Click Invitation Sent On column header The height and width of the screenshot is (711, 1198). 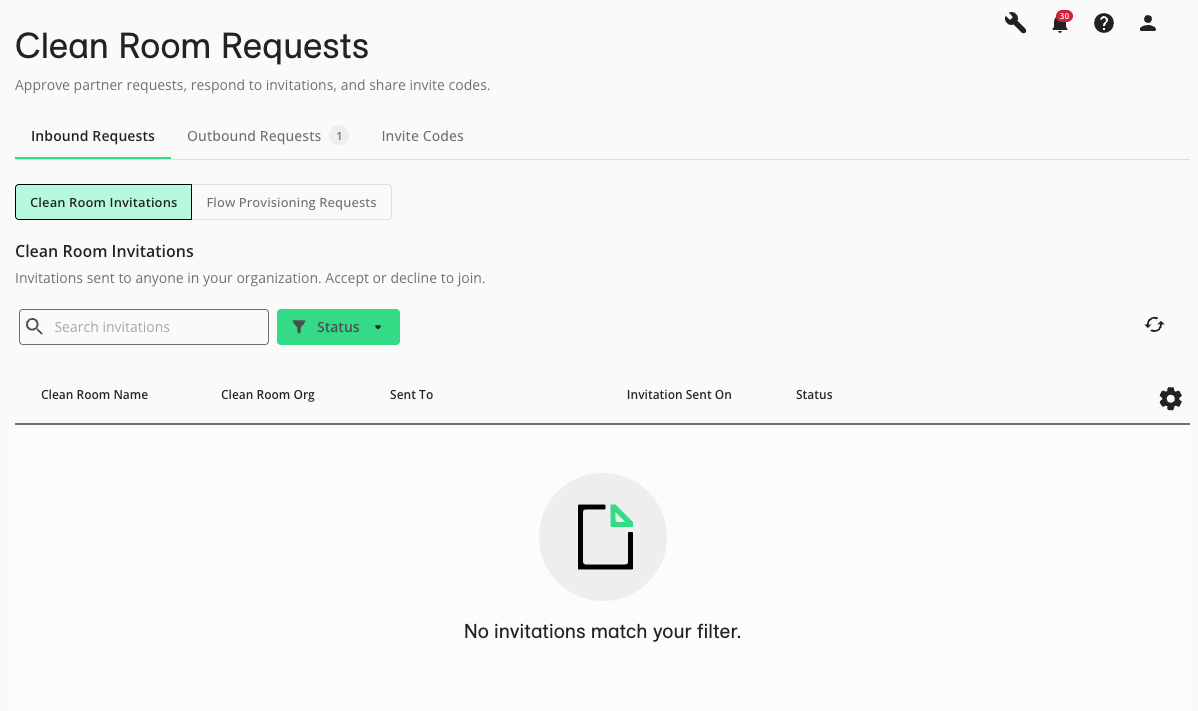pos(678,395)
